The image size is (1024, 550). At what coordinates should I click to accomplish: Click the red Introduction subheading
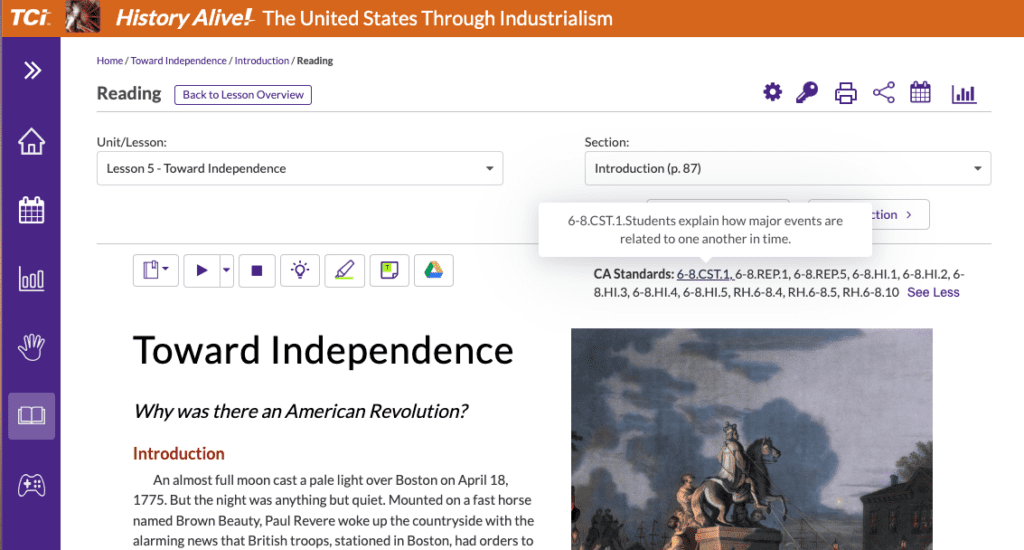tap(179, 453)
